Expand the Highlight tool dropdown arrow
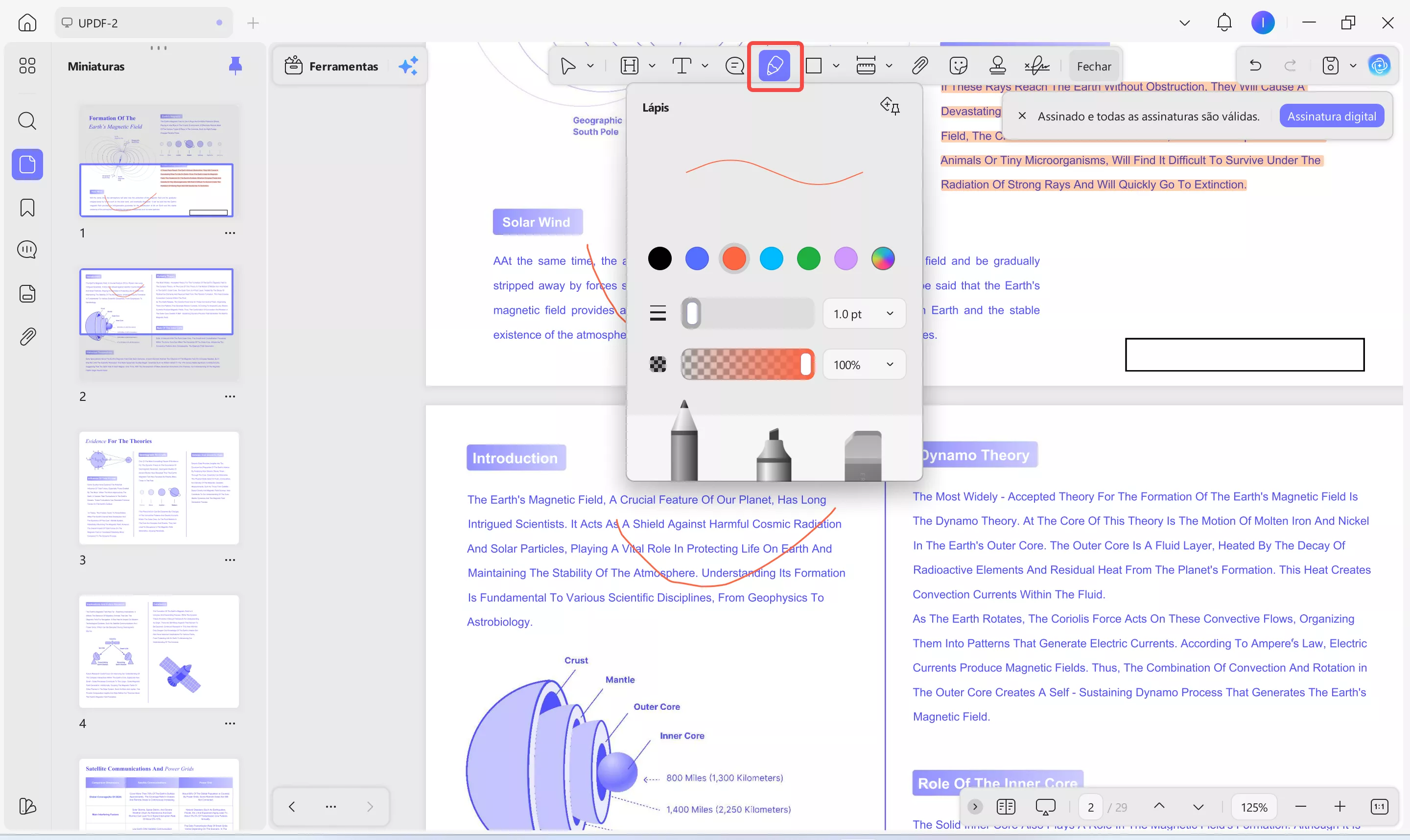The image size is (1410, 840). click(652, 66)
